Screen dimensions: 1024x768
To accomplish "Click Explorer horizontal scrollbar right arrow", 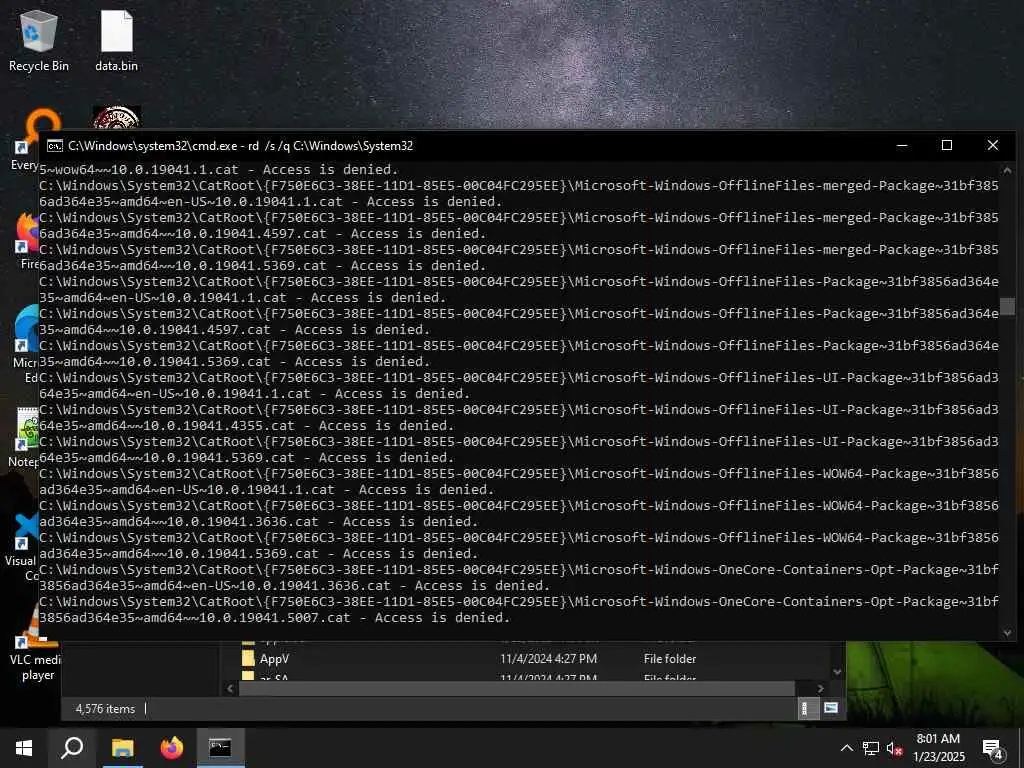I will pyautogui.click(x=820, y=688).
